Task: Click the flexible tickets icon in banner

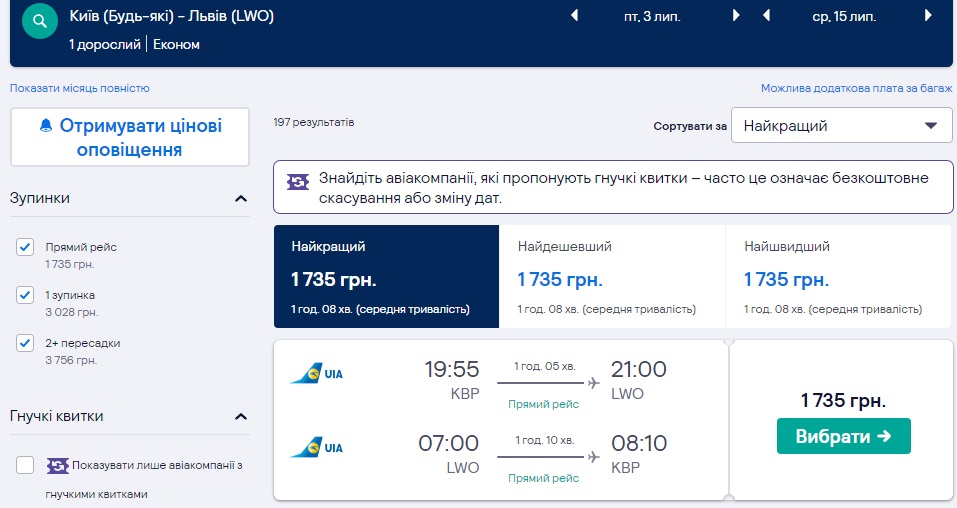Action: 298,181
